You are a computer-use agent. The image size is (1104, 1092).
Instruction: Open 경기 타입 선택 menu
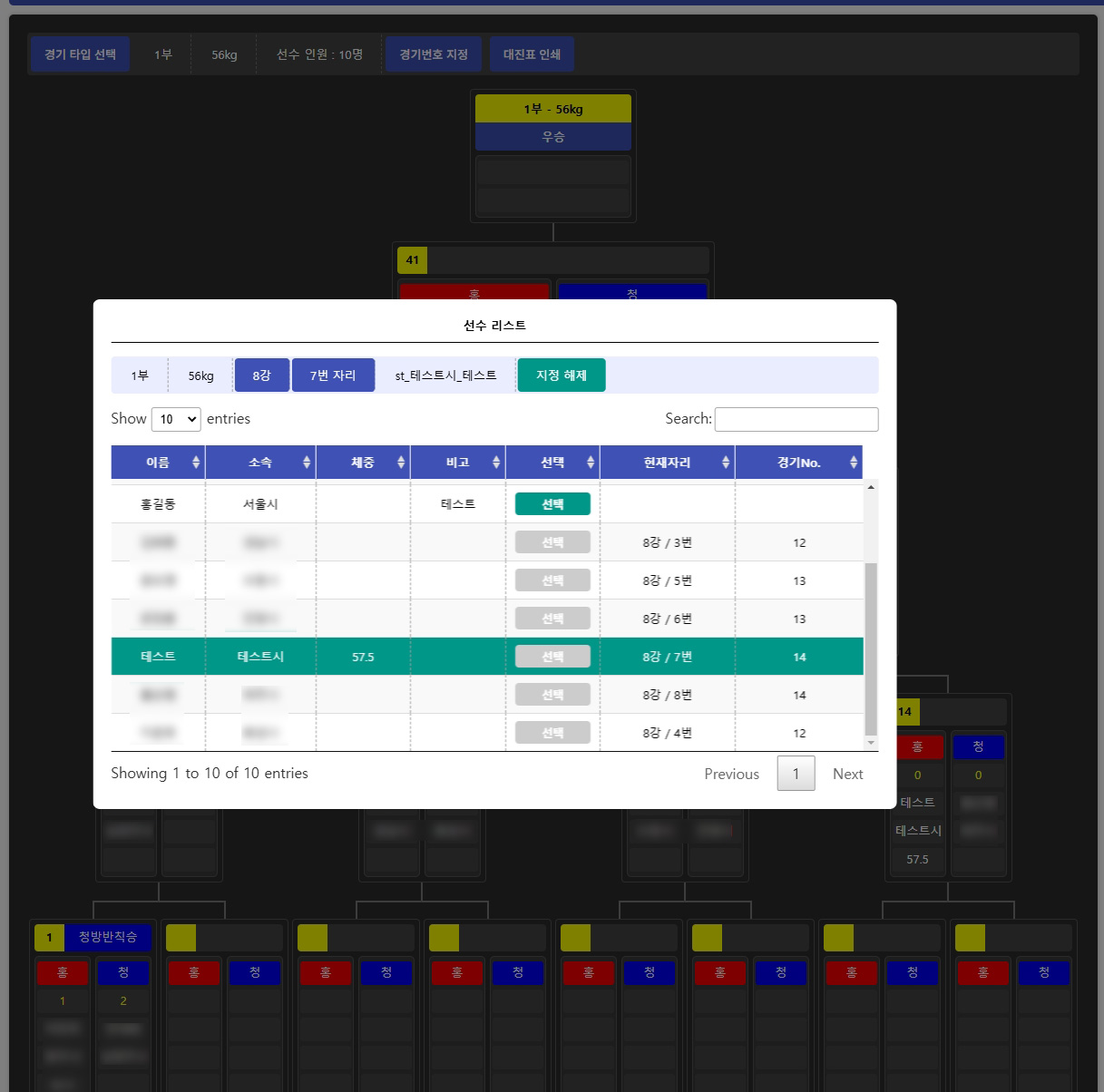[80, 54]
